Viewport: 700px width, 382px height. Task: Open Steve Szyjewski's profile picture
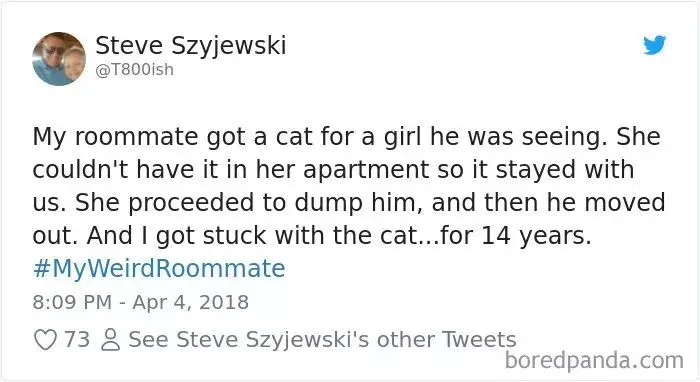59,58
